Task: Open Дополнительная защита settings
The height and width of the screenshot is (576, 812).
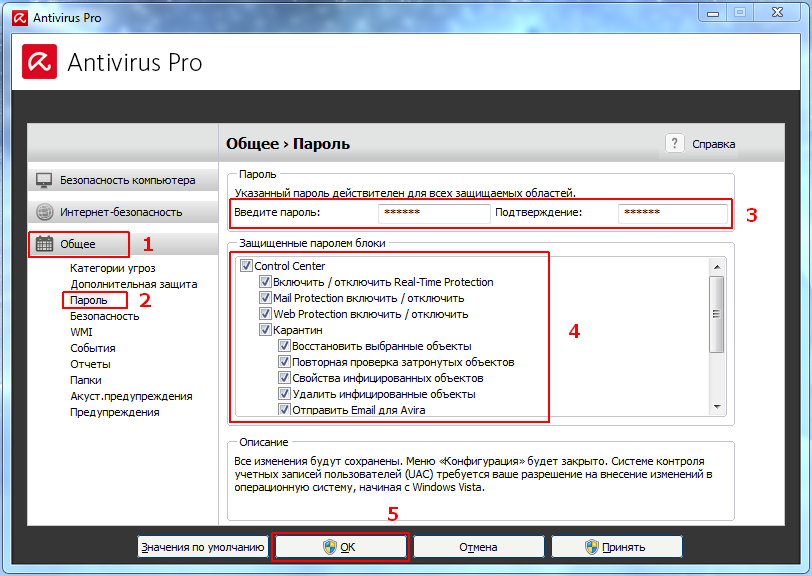Action: pos(134,284)
